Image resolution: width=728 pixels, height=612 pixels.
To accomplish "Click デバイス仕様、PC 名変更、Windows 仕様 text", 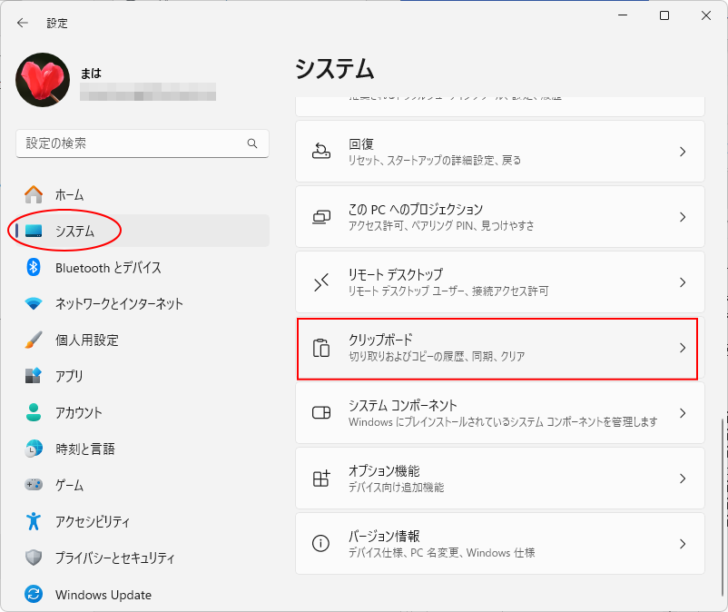I will point(442,553).
